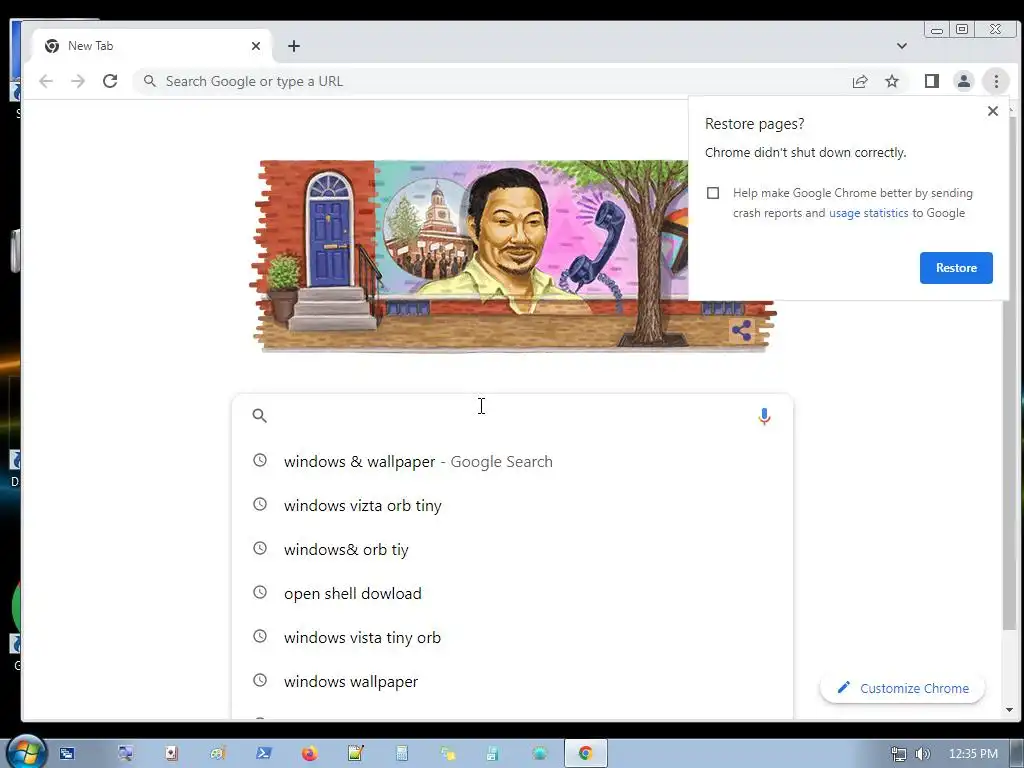Screen dimensions: 1024x768
Task: Click the magnifier icon in the search box
Action: pos(259,415)
